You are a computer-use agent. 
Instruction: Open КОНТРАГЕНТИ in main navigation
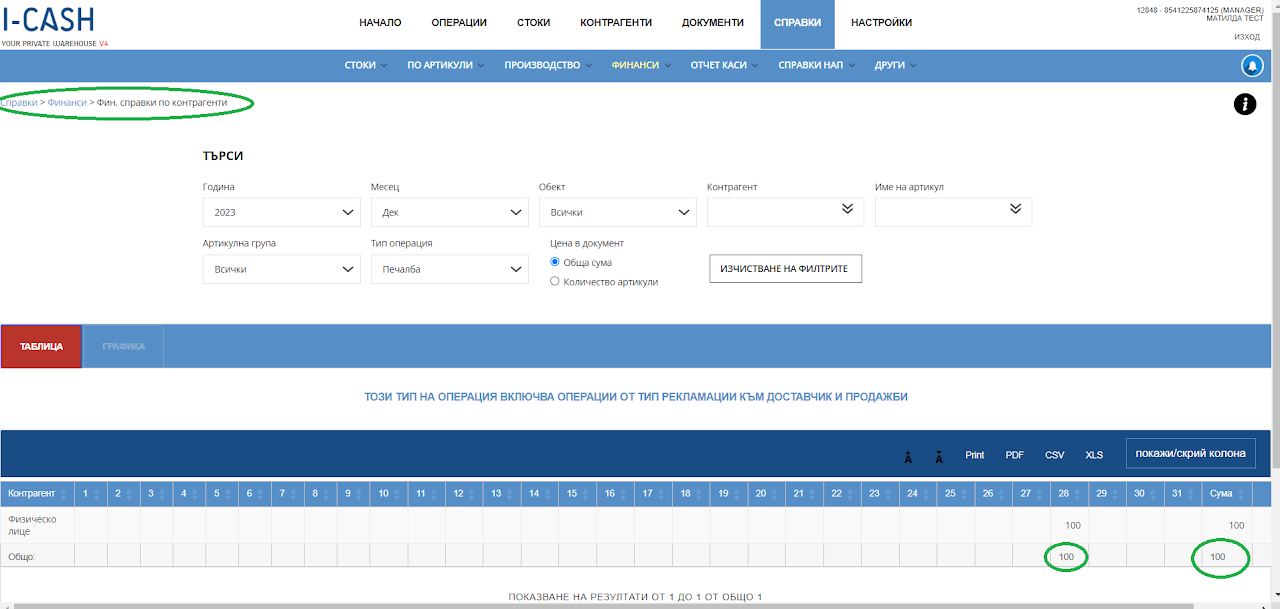point(616,23)
